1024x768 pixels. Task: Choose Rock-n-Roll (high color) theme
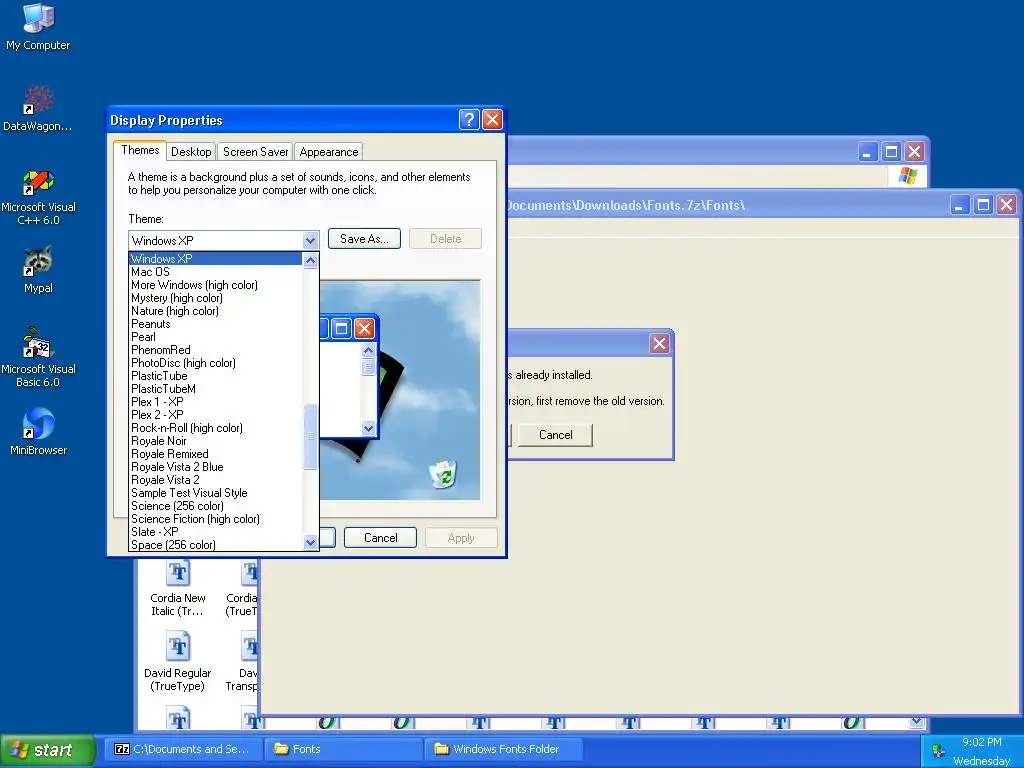coord(216,428)
